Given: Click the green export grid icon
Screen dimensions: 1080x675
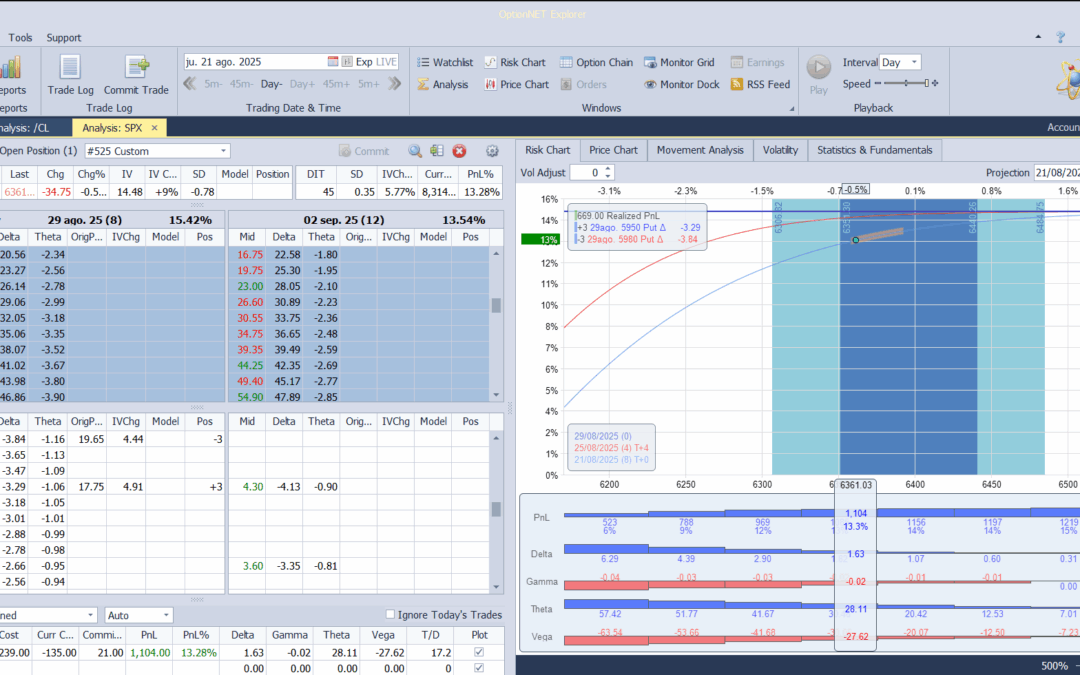Looking at the screenshot, I should click(x=437, y=151).
